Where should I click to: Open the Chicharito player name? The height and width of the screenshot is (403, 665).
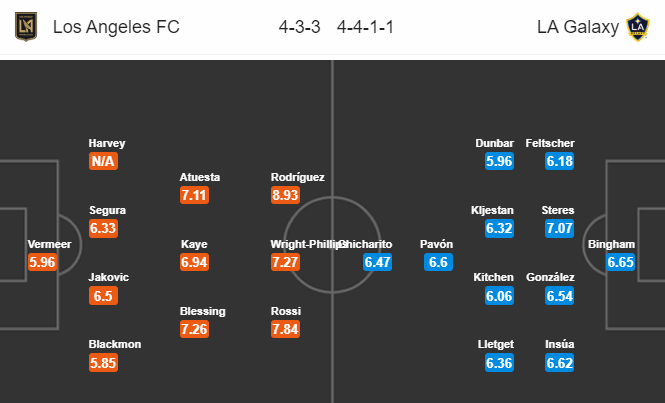368,244
